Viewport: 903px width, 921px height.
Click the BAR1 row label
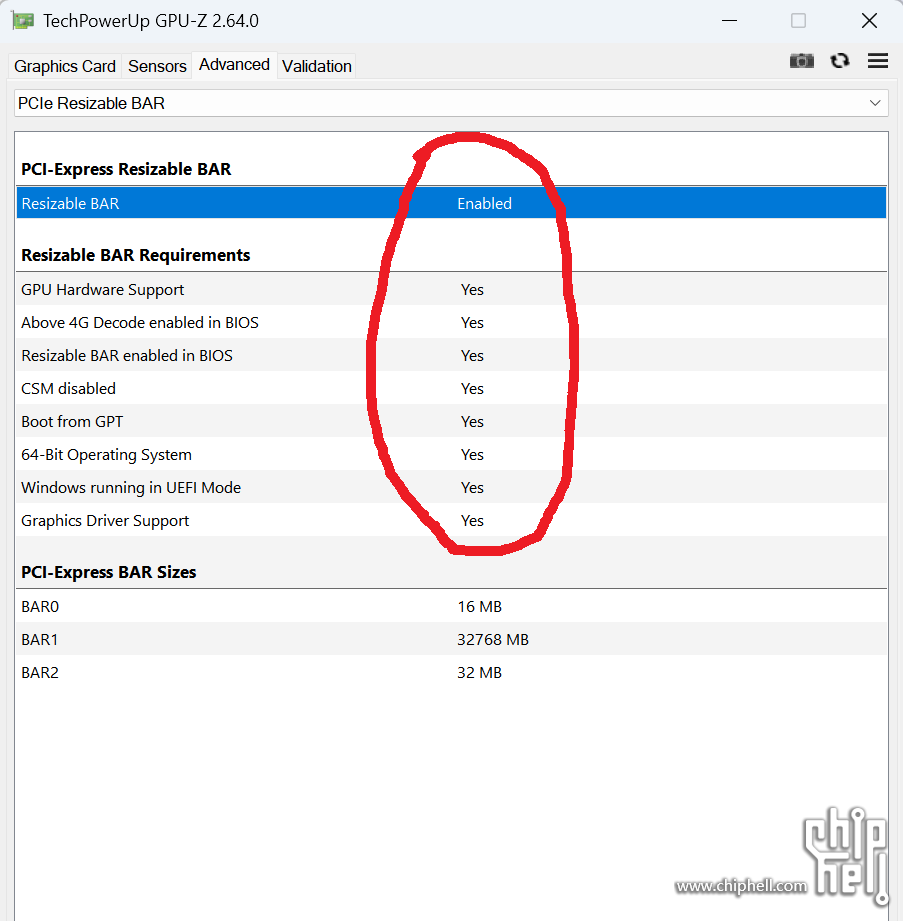coord(39,639)
